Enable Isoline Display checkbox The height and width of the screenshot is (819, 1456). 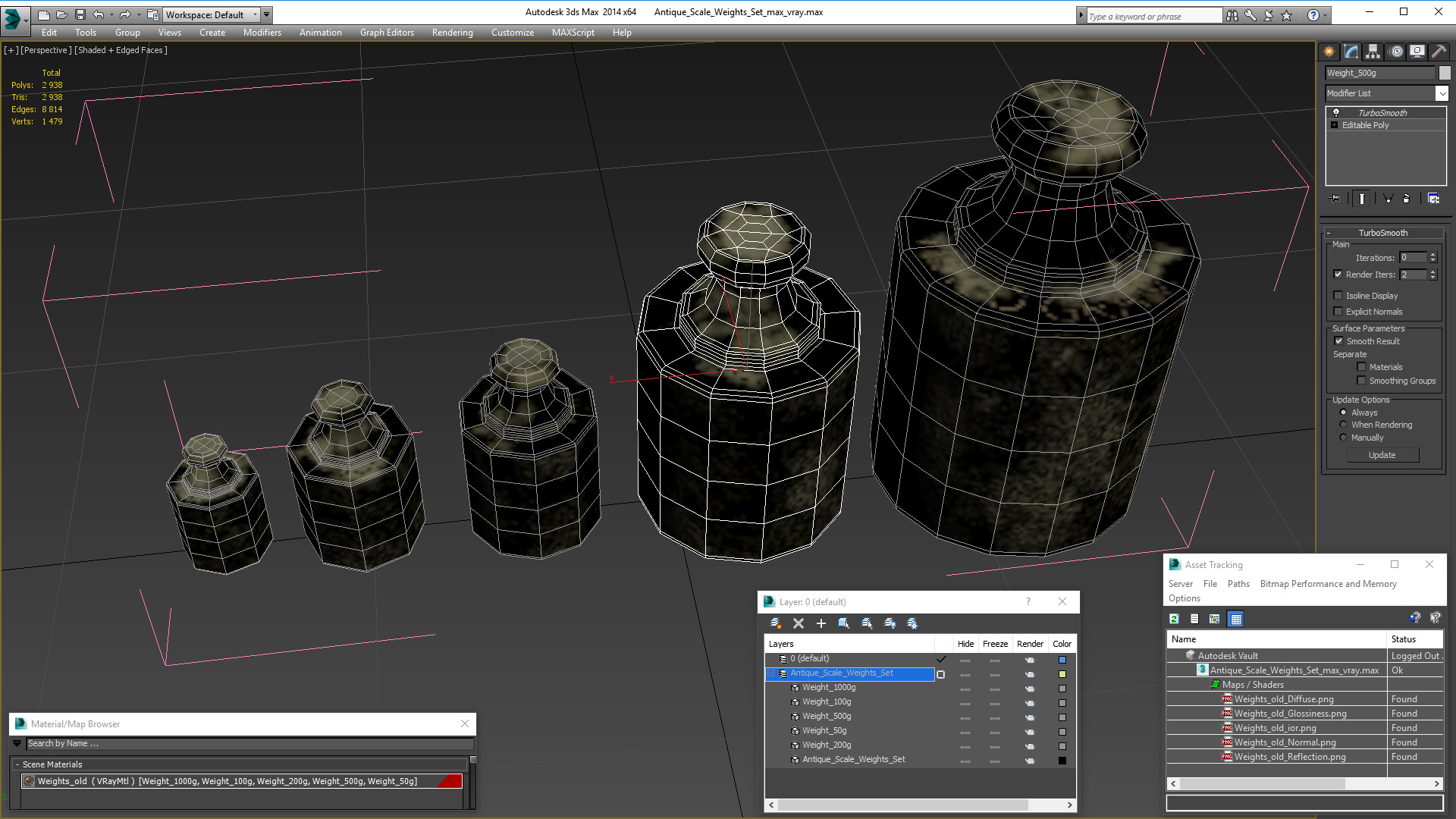pos(1338,296)
